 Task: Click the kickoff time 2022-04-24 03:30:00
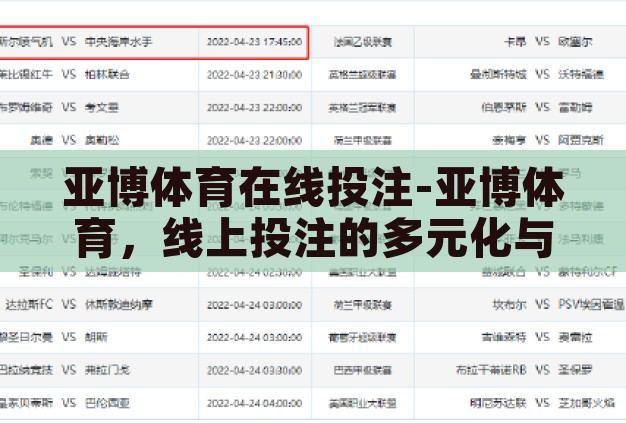click(x=254, y=370)
